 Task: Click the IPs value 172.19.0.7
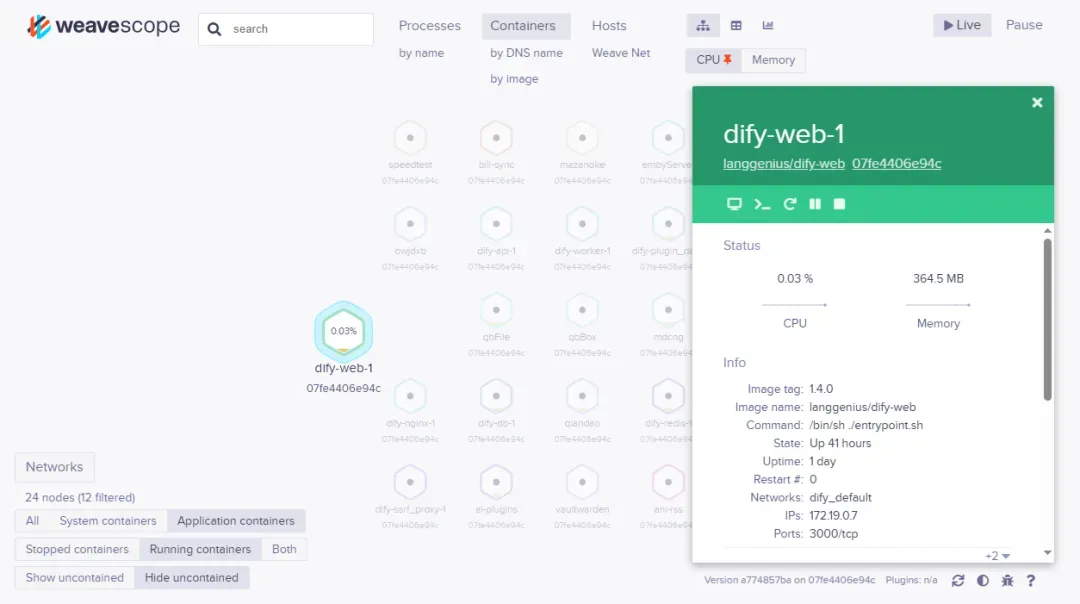click(x=833, y=515)
